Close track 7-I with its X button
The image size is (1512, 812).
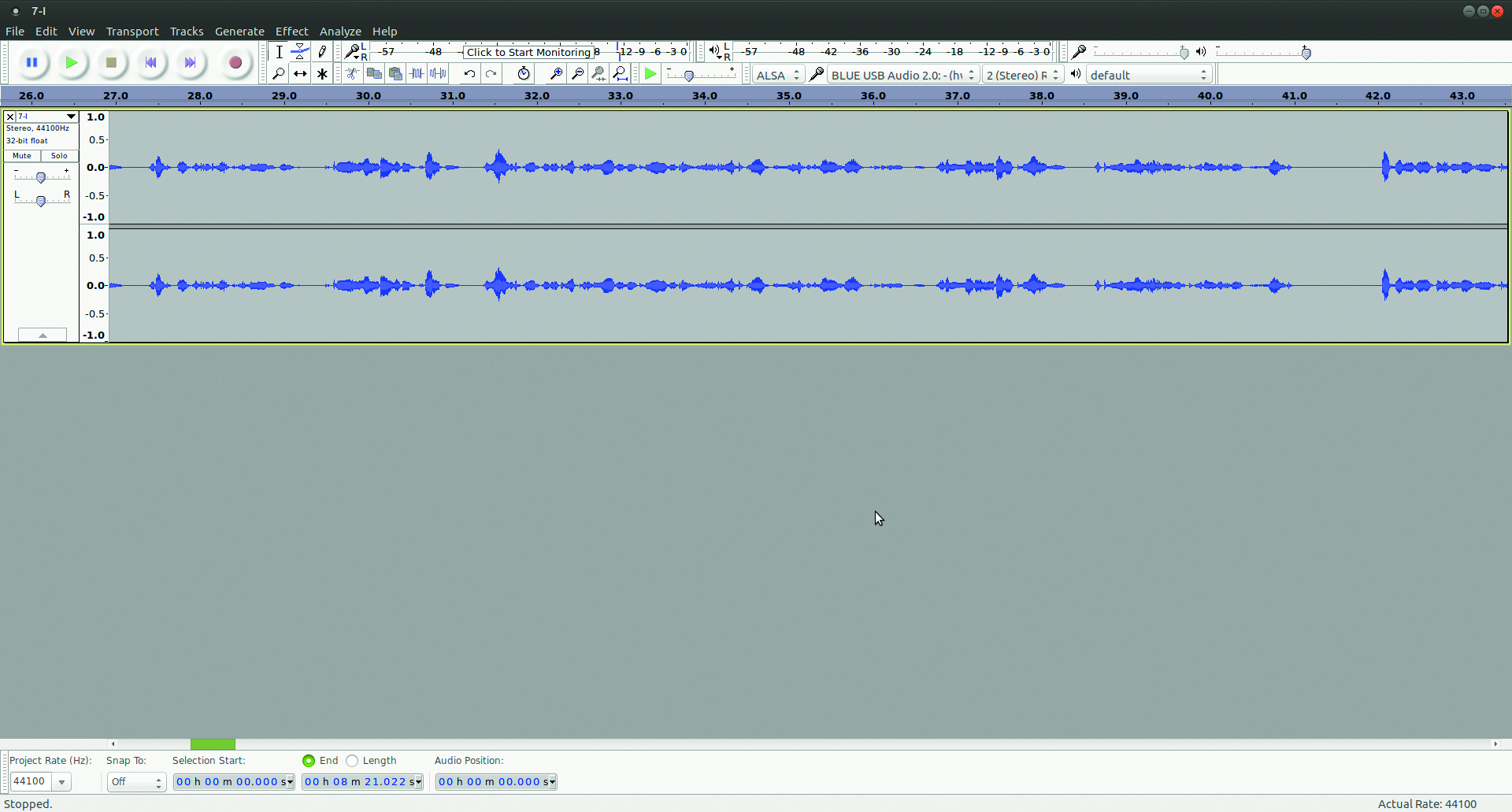click(x=10, y=117)
